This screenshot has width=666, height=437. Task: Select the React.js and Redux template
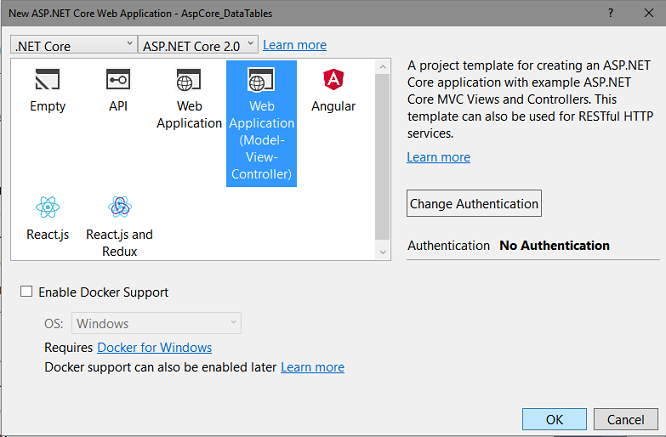click(x=119, y=208)
